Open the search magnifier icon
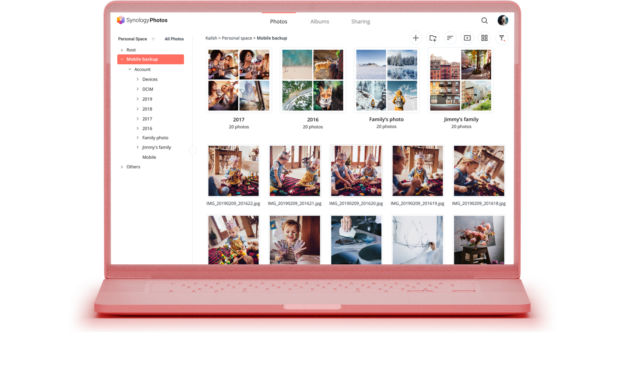The height and width of the screenshot is (376, 627). pyautogui.click(x=484, y=20)
